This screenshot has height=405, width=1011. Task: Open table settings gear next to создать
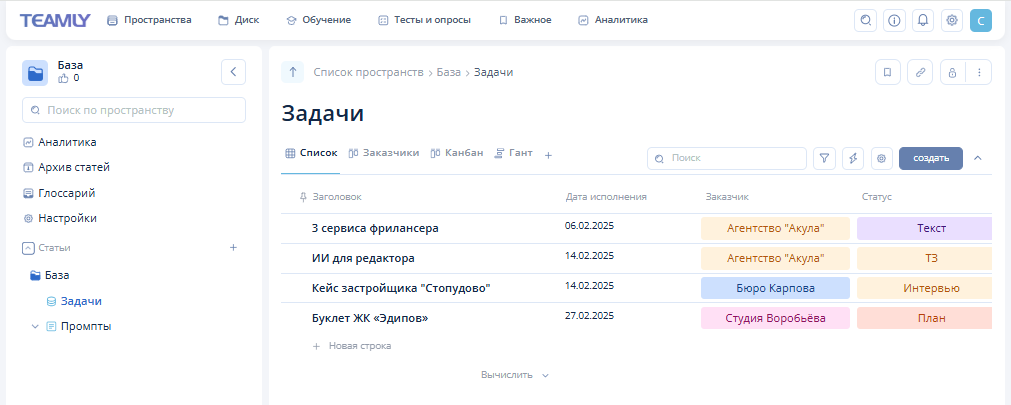coord(881,158)
